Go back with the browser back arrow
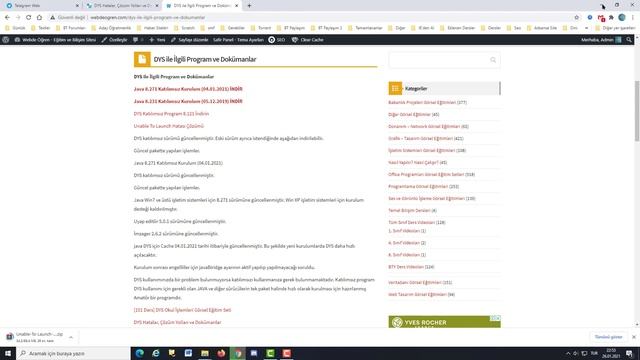 click(x=7, y=17)
